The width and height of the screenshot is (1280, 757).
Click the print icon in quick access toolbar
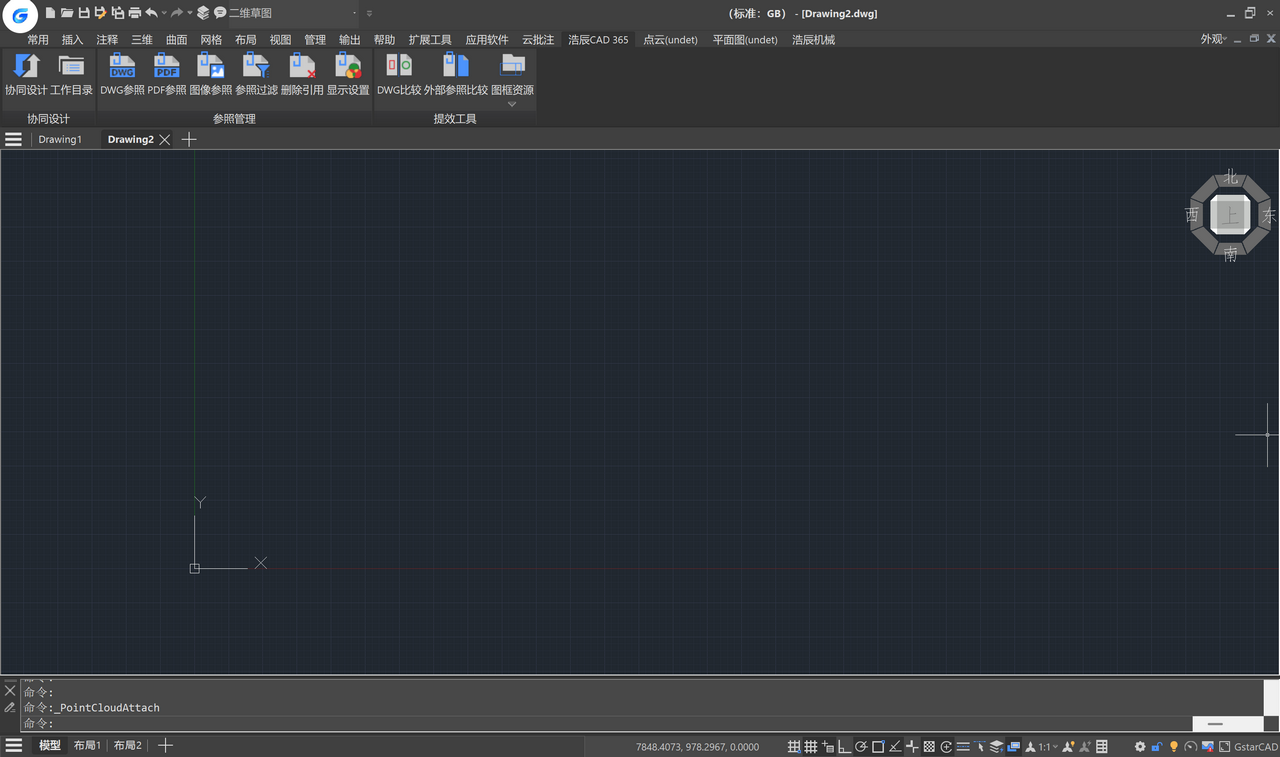(x=134, y=13)
